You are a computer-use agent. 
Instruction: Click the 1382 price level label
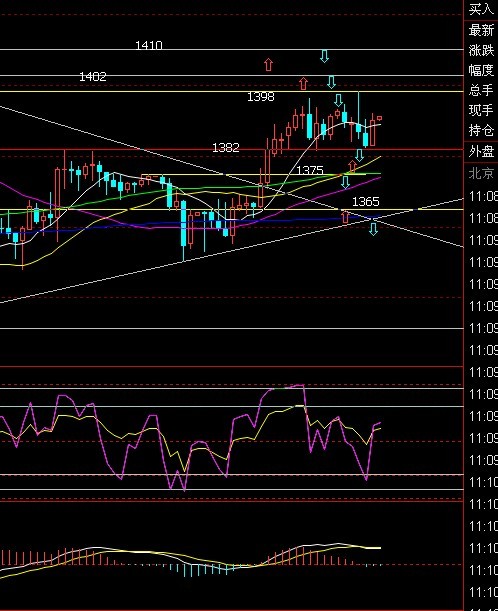226,148
